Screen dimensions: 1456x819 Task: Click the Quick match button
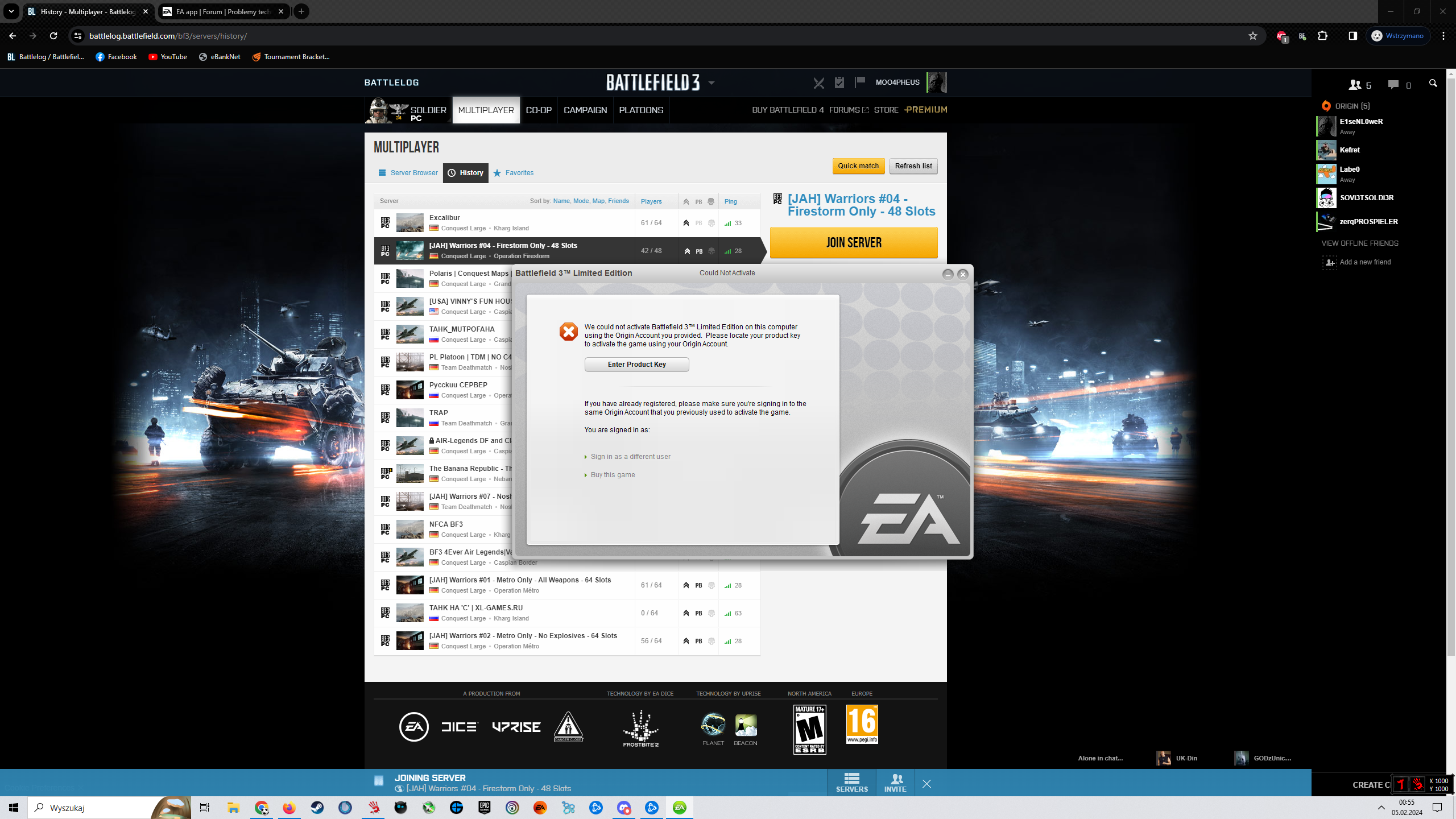coord(858,166)
